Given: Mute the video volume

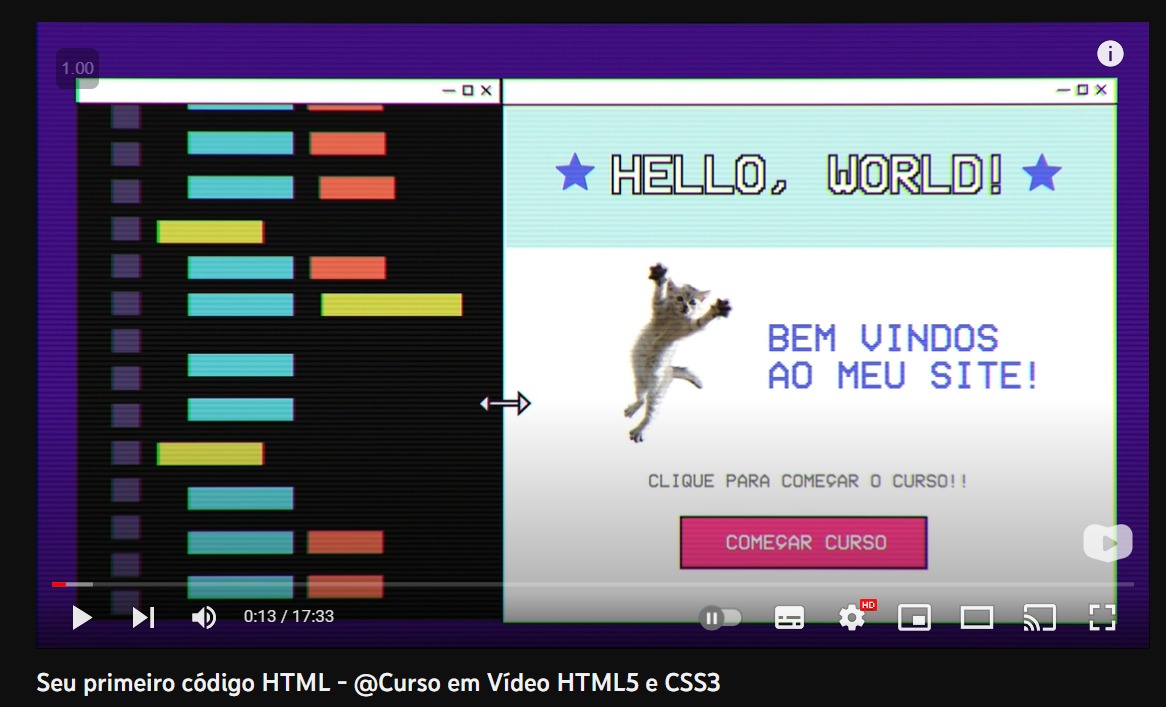Looking at the screenshot, I should pos(204,617).
